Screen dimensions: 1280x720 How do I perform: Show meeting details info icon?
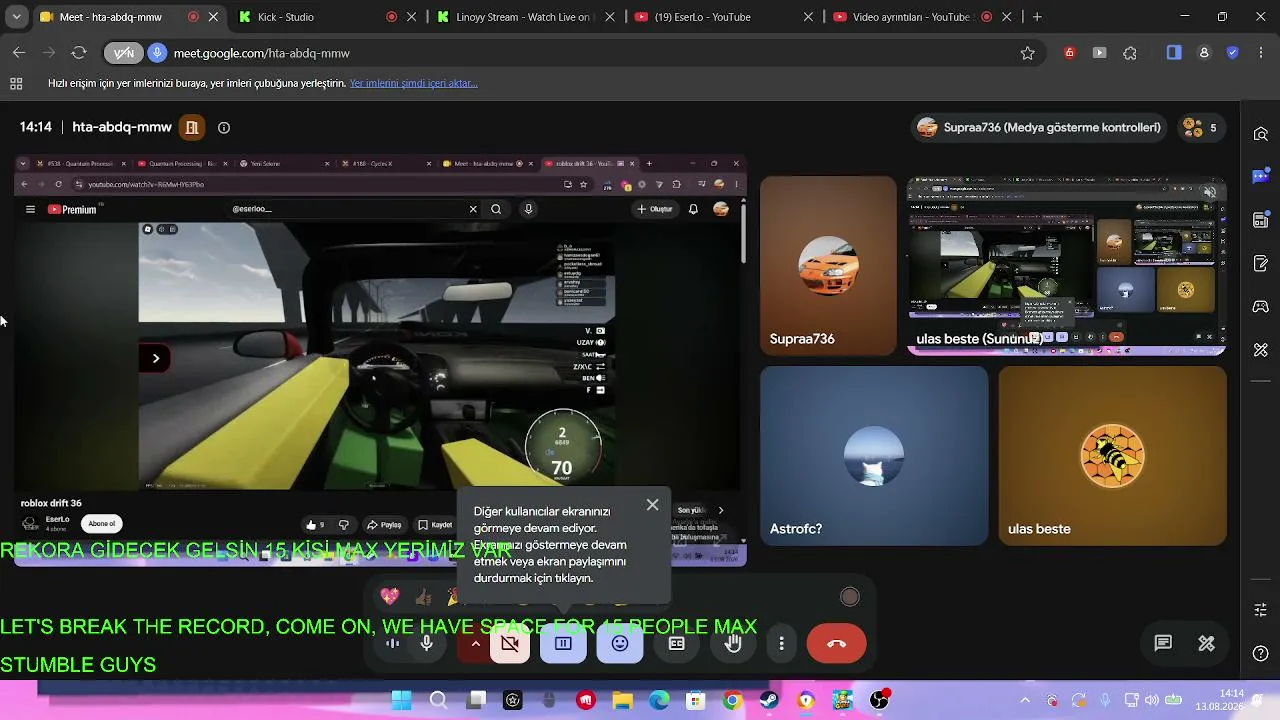224,128
